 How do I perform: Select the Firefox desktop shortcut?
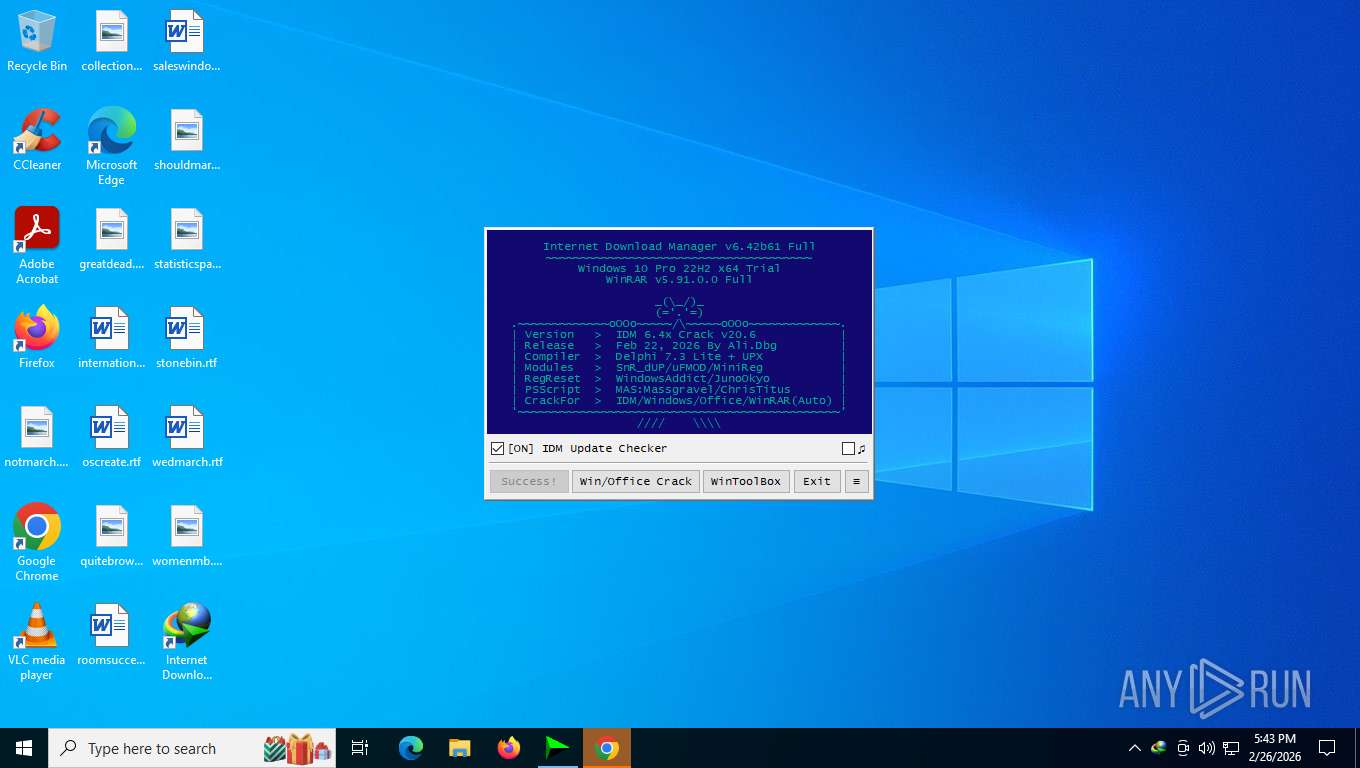(x=37, y=338)
